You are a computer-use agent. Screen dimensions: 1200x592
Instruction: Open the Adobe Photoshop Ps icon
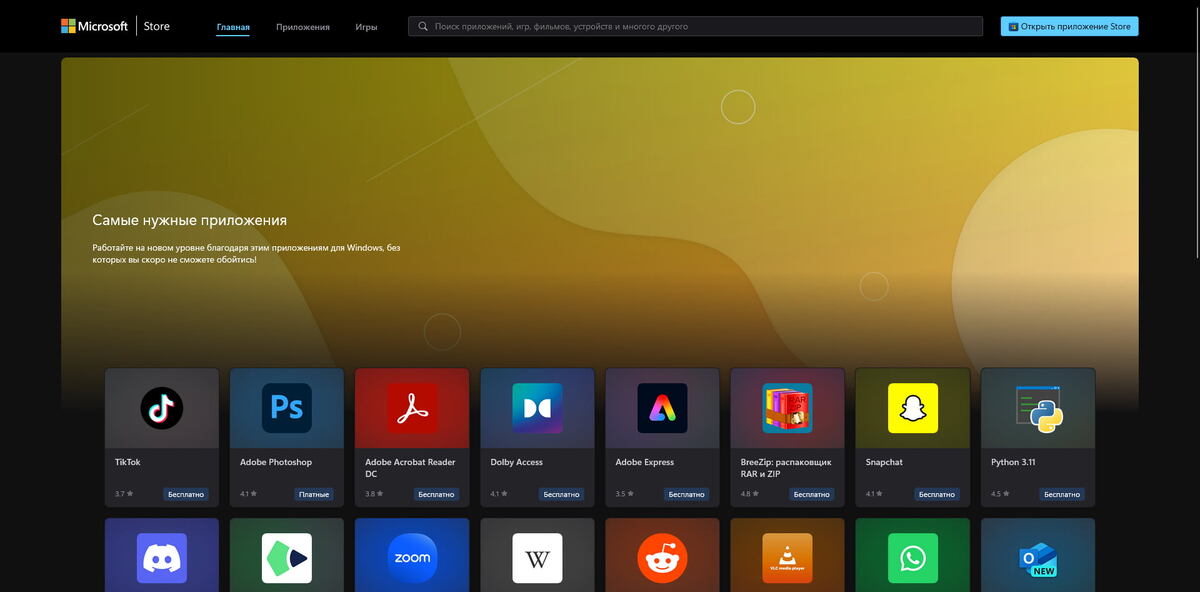pos(287,408)
